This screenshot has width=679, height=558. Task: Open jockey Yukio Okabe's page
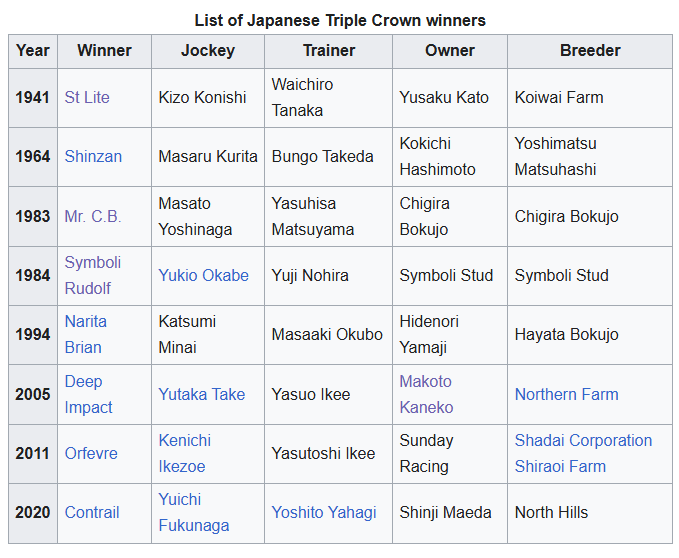click(x=204, y=275)
